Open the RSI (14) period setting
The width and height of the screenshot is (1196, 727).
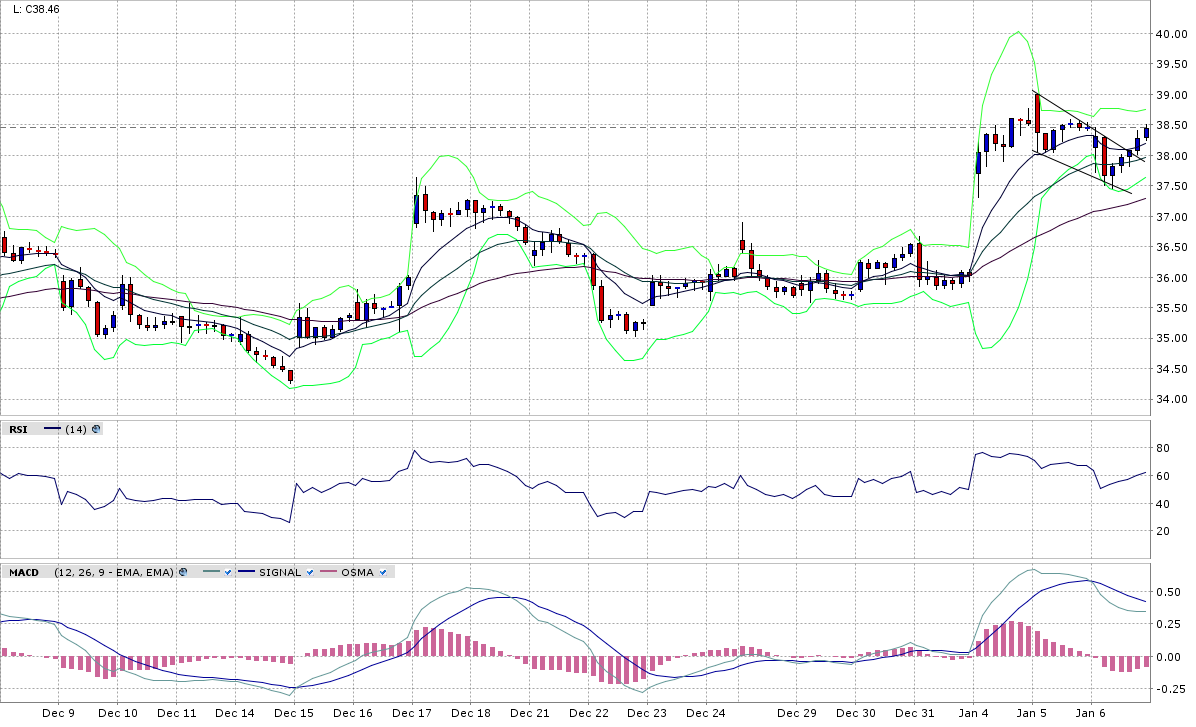click(x=75, y=429)
